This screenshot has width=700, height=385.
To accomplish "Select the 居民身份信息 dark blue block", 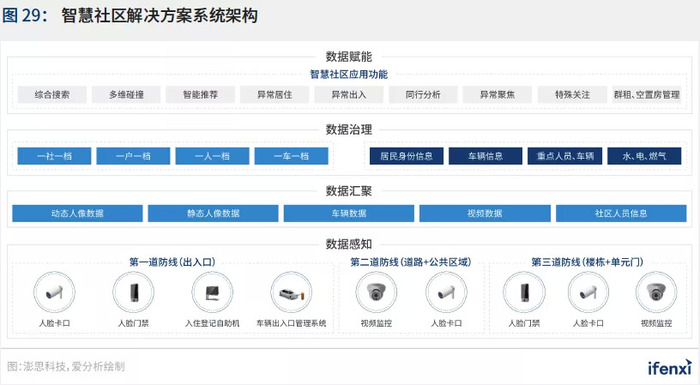I will pos(407,156).
